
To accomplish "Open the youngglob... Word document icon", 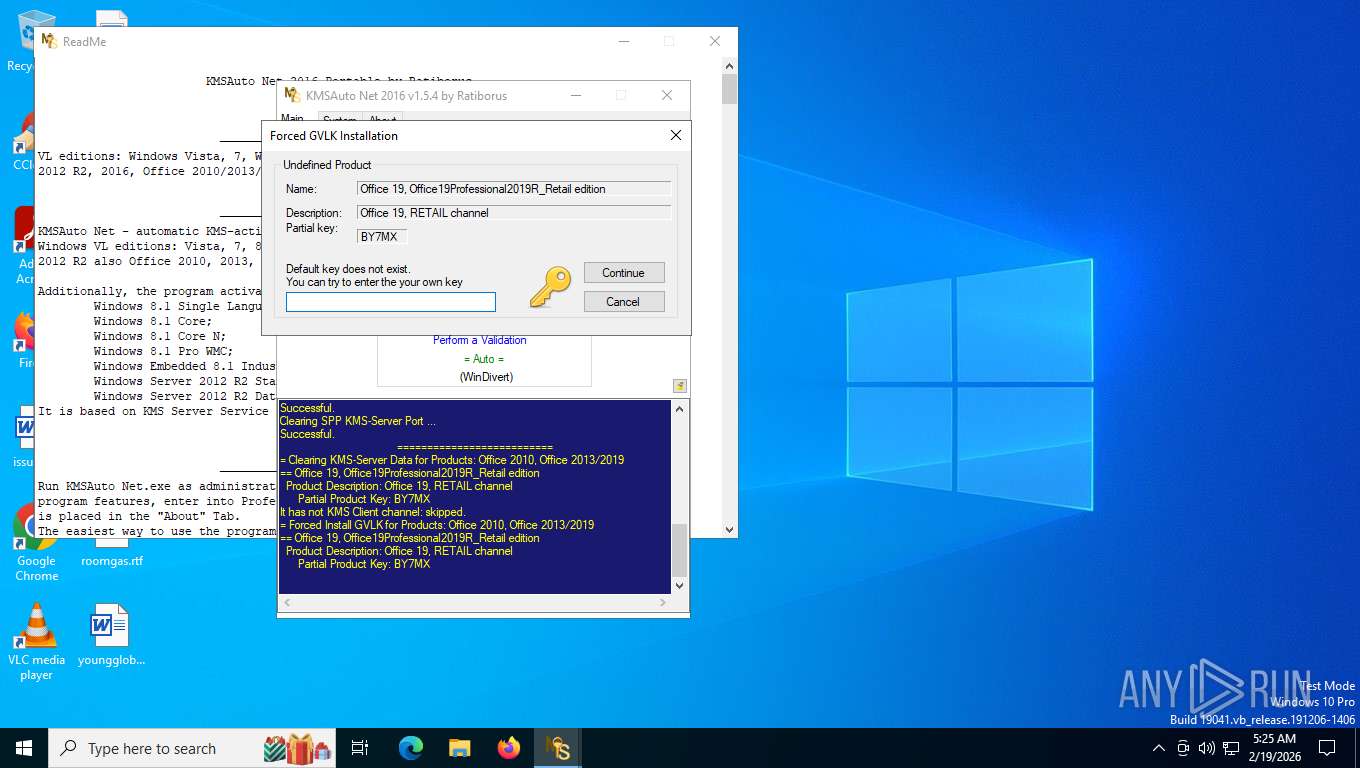I will tap(111, 634).
